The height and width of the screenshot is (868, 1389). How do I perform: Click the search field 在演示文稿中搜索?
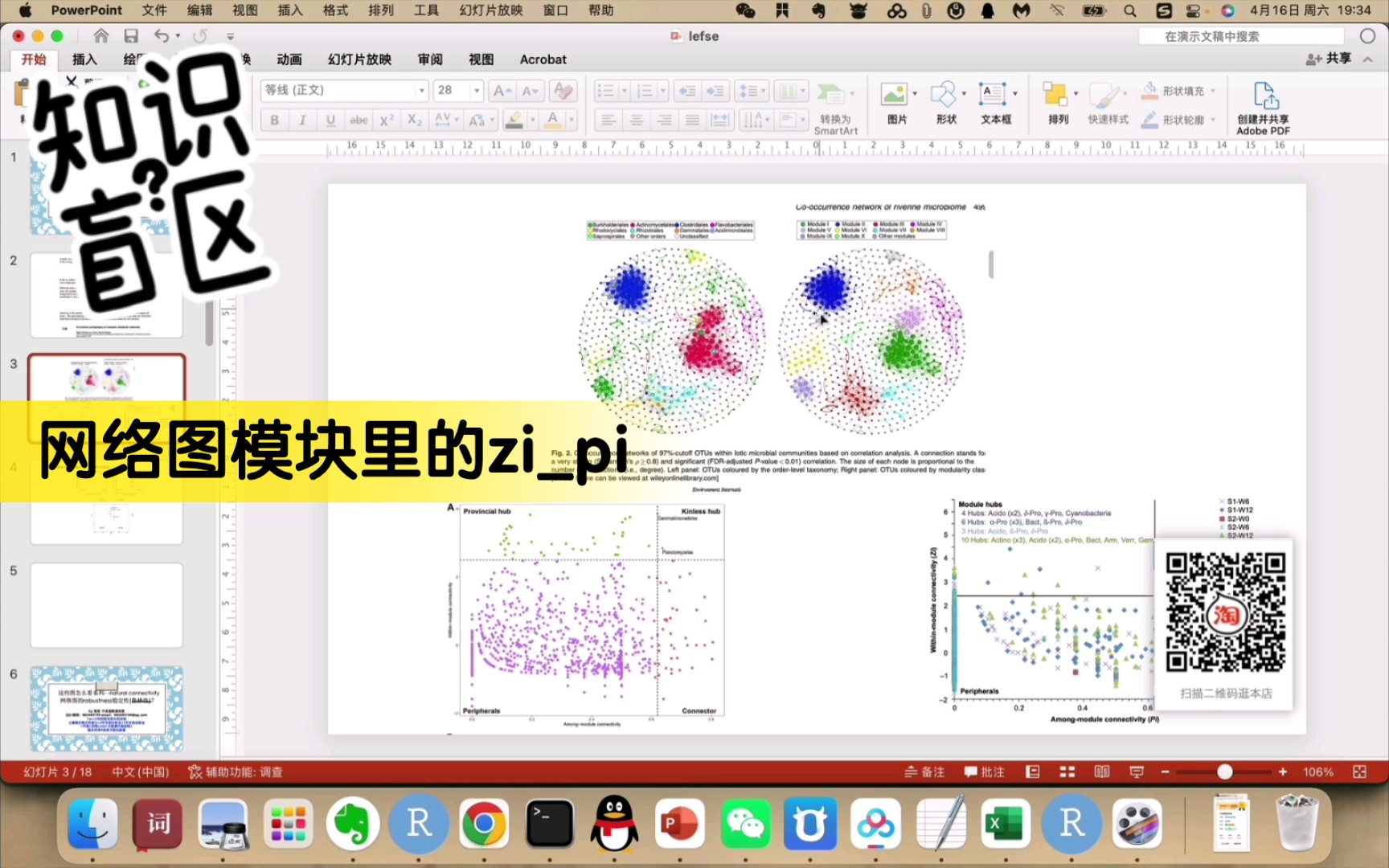pyautogui.click(x=1242, y=36)
